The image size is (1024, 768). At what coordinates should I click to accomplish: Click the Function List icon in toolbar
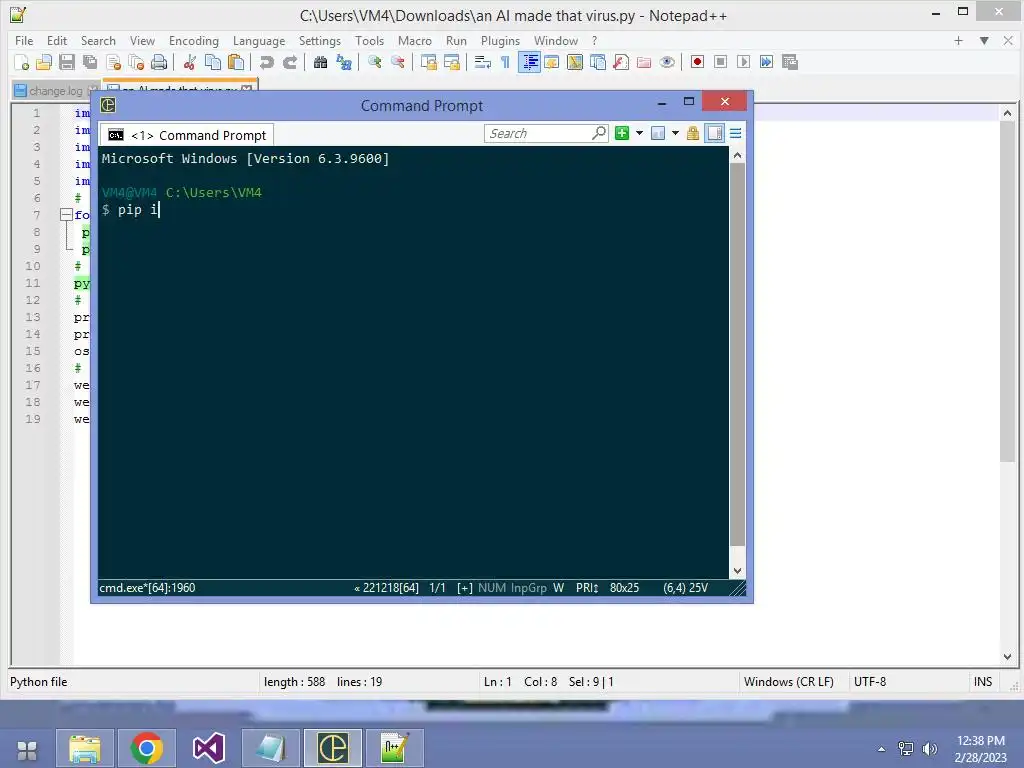pos(621,62)
